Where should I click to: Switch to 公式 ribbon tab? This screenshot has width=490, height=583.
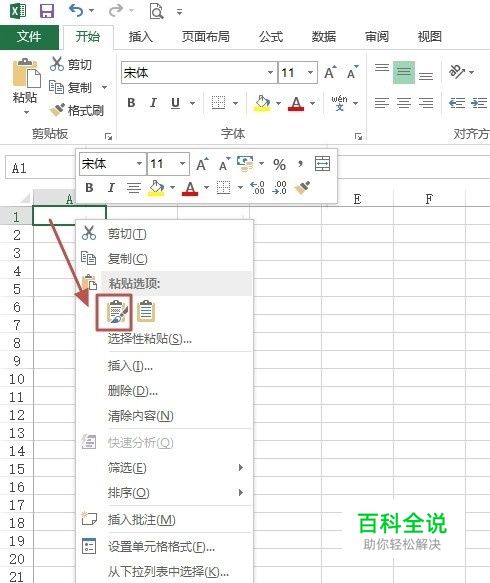coord(271,37)
